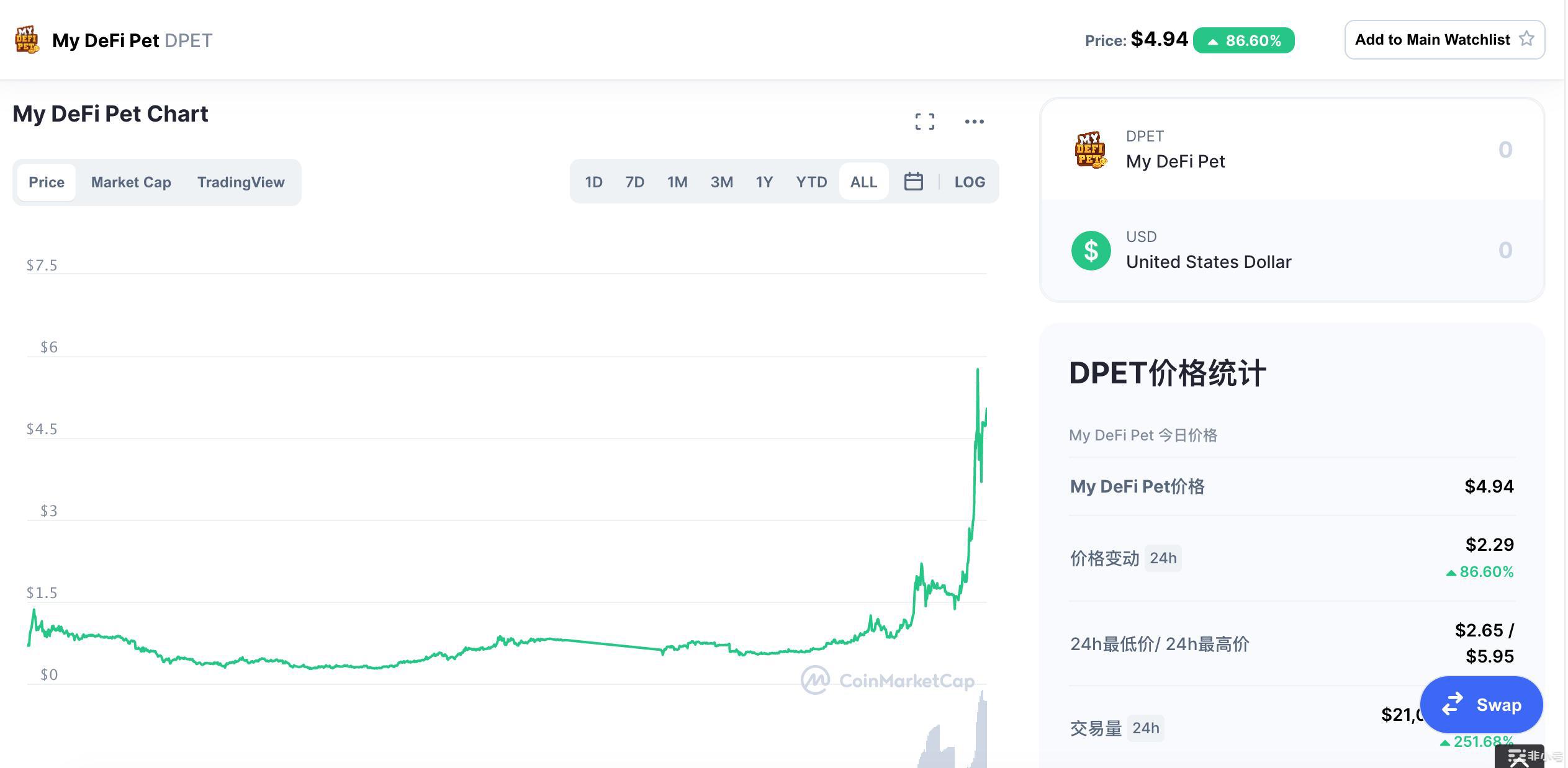Screen dimensions: 1568x768
Task: Open the 24h selector beside 交易量
Action: coord(1145,728)
